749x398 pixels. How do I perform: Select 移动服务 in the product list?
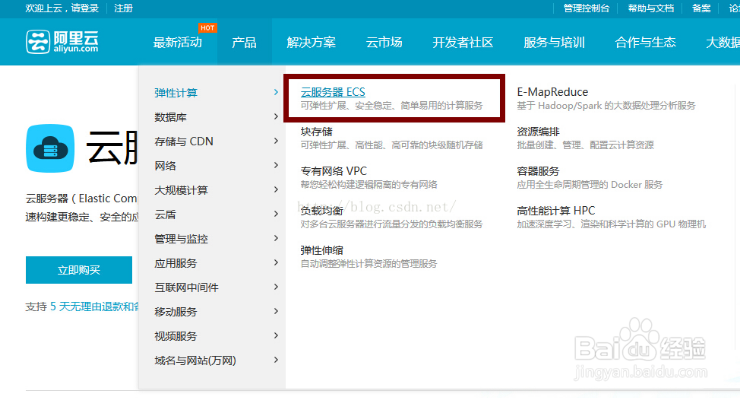point(176,312)
